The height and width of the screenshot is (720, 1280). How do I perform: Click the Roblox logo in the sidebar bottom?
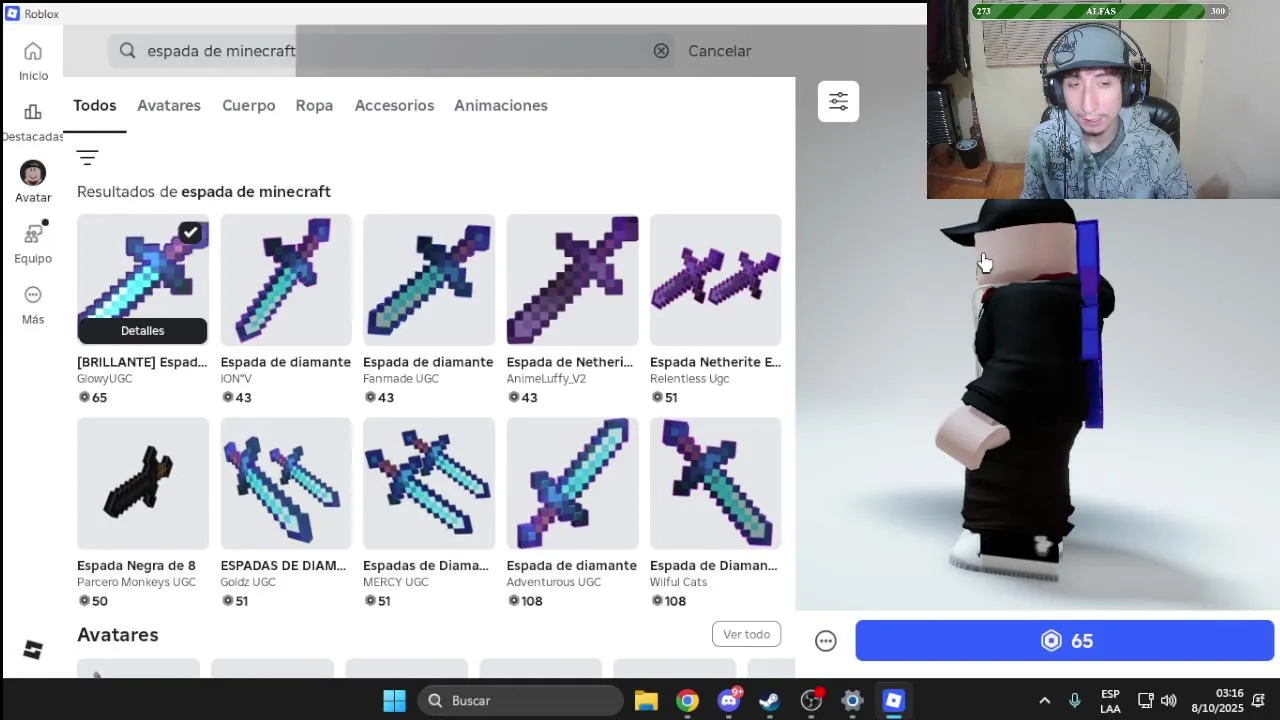(33, 650)
